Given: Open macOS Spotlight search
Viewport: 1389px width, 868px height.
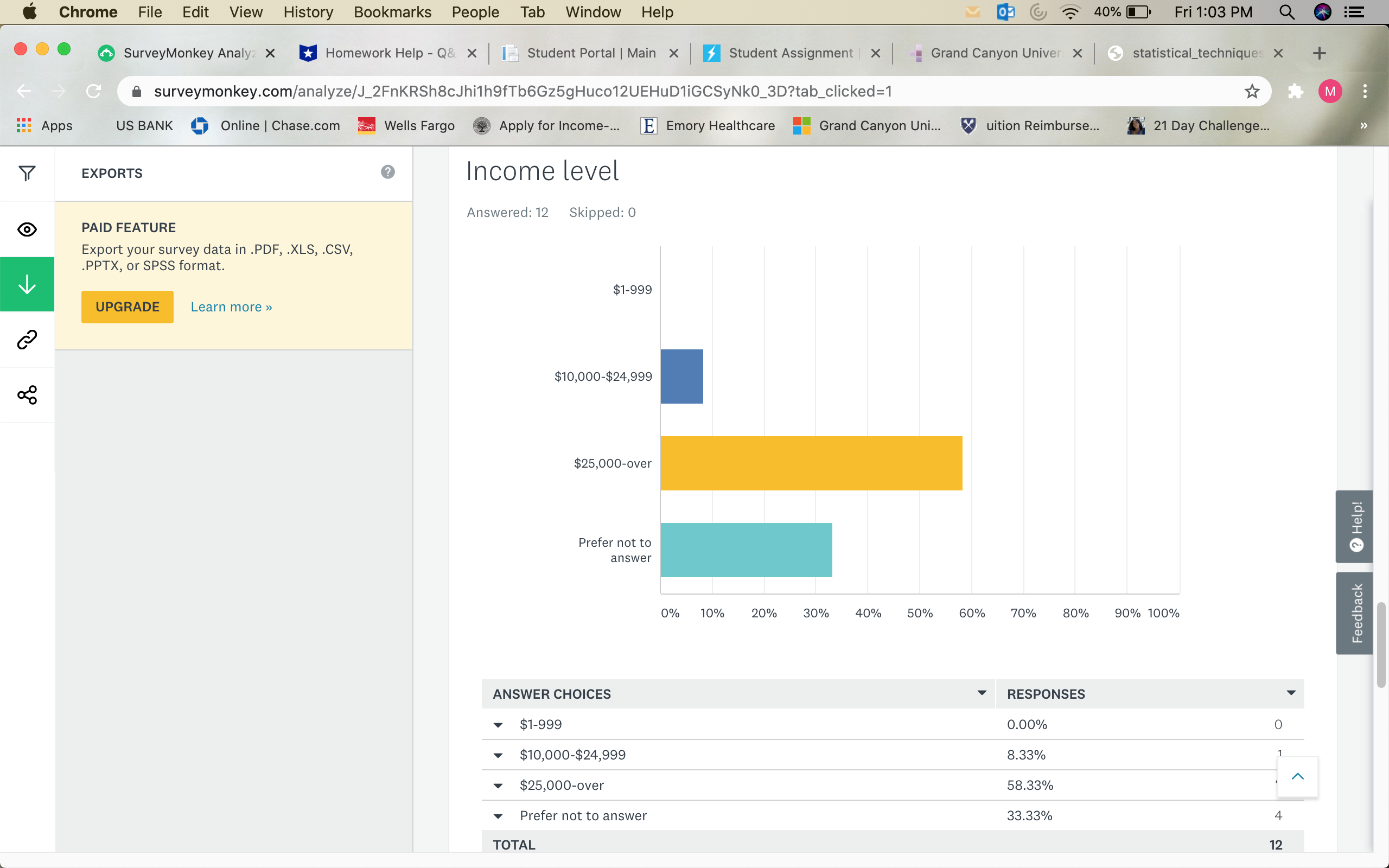Looking at the screenshot, I should (x=1287, y=12).
